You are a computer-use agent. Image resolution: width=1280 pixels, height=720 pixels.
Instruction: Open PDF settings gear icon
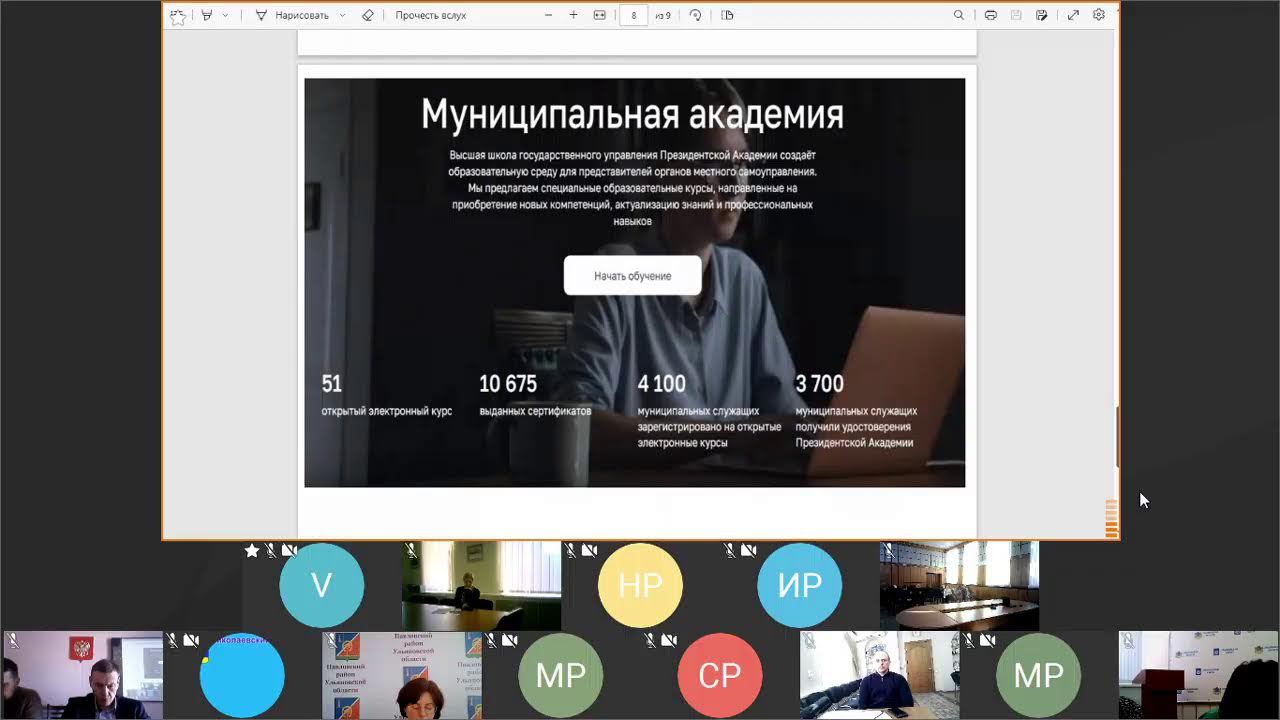coord(1099,15)
